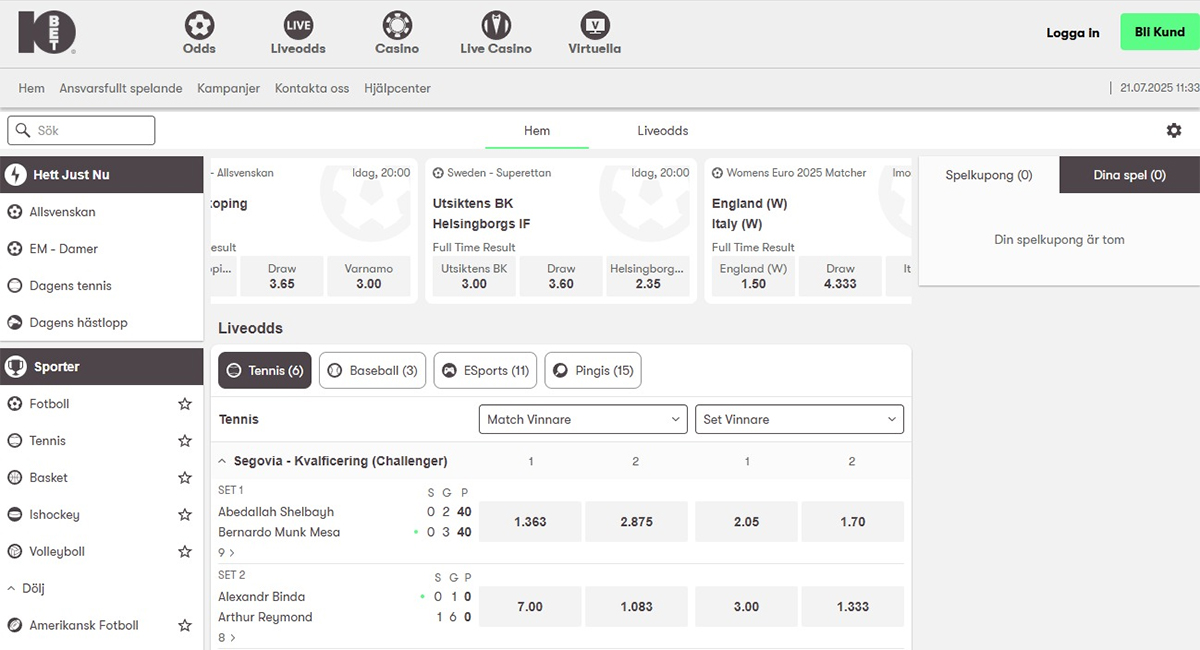This screenshot has height=650, width=1200.
Task: Favorite Fotboll with star
Action: [185, 404]
